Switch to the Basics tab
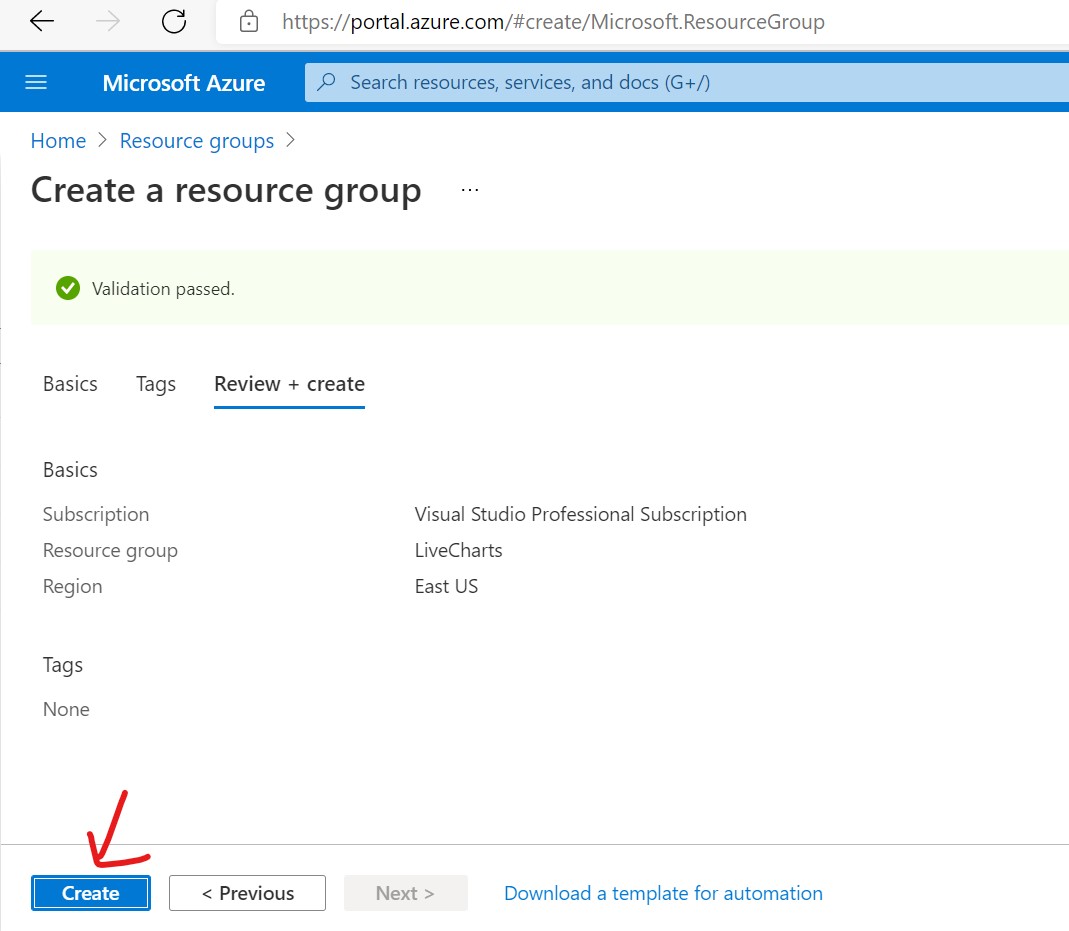This screenshot has width=1069, height=931. click(70, 384)
